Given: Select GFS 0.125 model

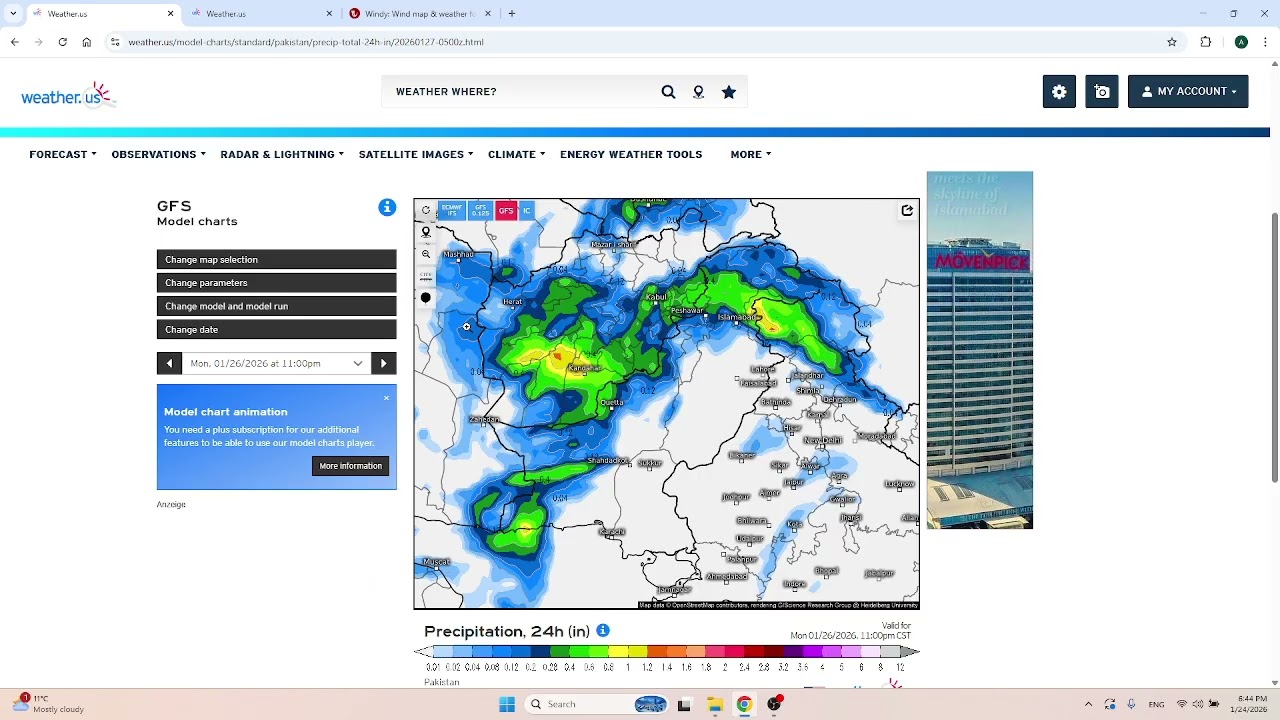Looking at the screenshot, I should [481, 211].
